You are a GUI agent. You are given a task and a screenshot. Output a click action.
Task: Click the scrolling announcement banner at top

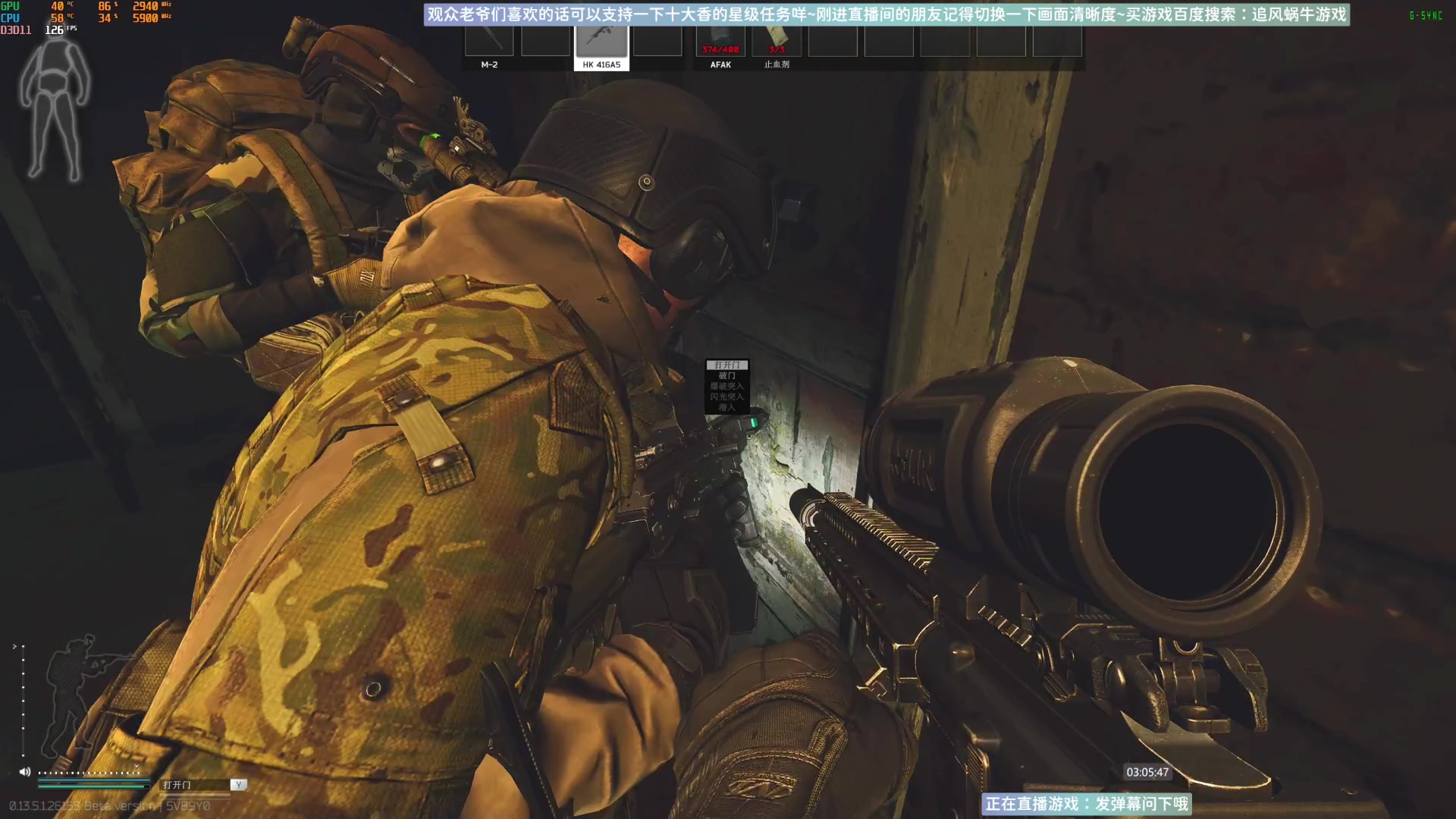coord(886,14)
